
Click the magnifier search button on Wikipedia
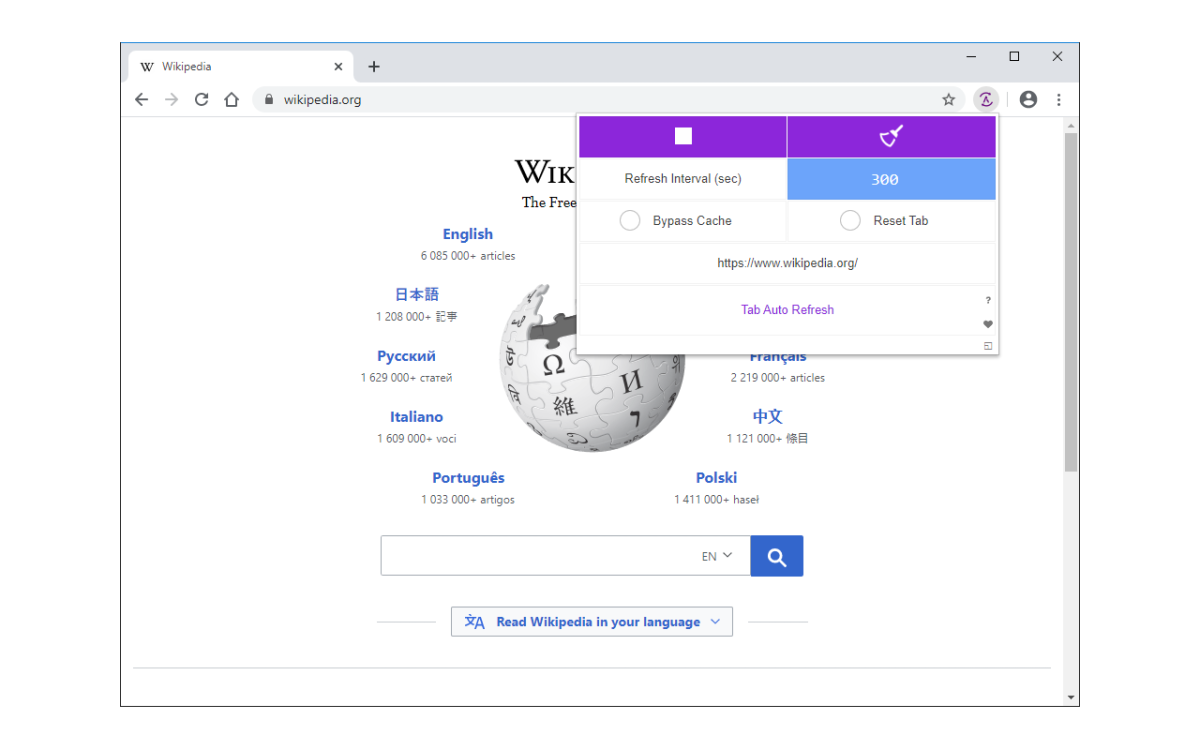pyautogui.click(x=777, y=556)
